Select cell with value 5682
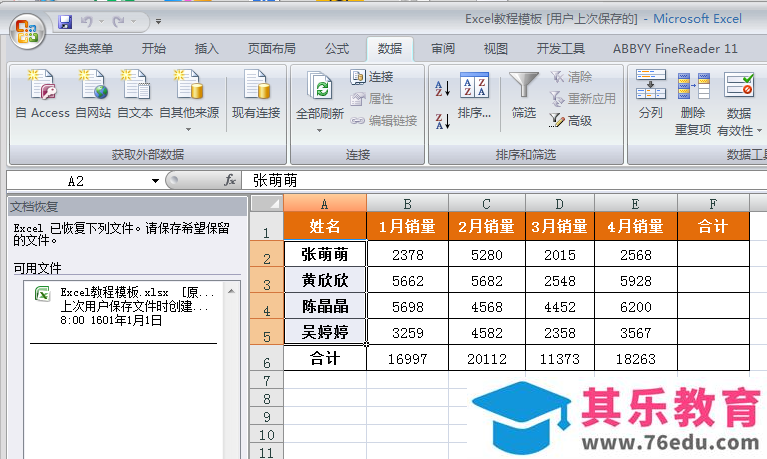Image resolution: width=767 pixels, height=459 pixels. [487, 280]
